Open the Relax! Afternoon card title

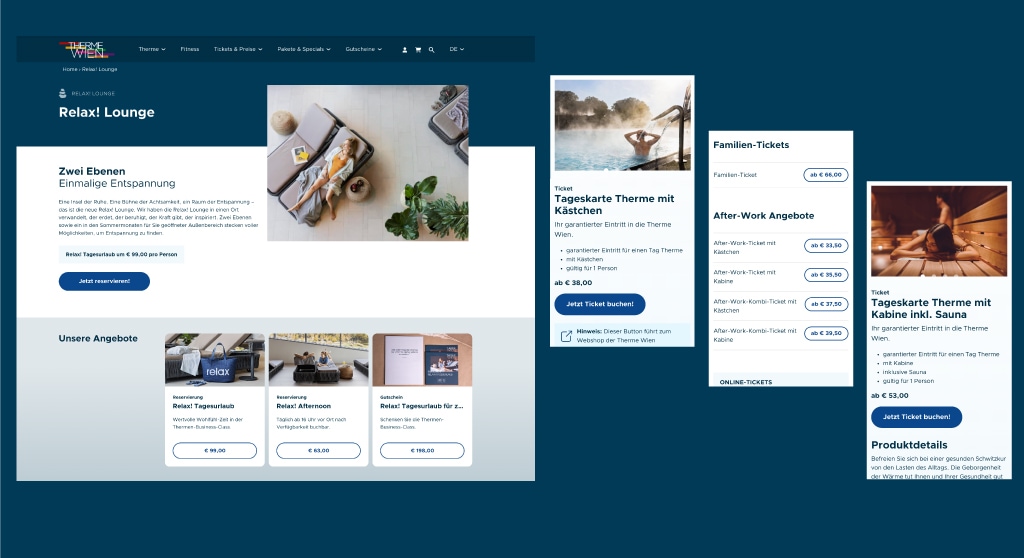click(x=304, y=406)
